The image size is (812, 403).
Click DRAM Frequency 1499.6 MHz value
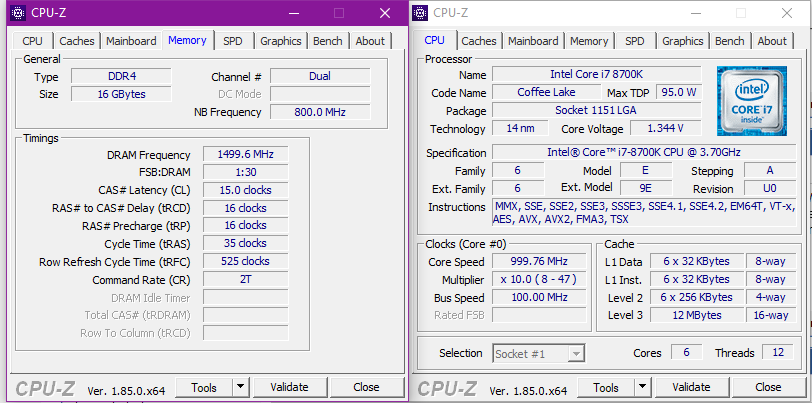245,154
